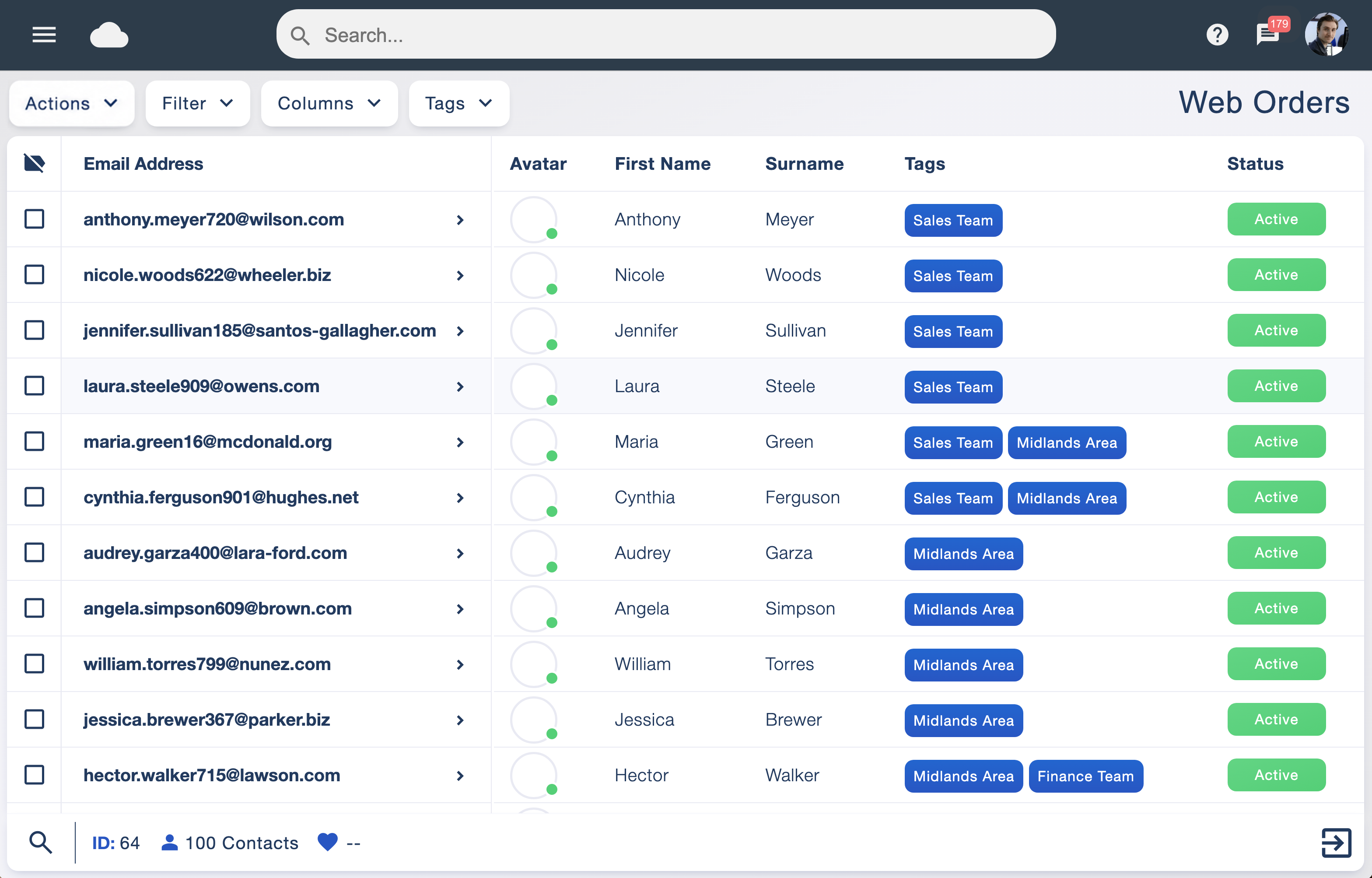Click Active status badge for Audrey Garza
This screenshot has width=1372, height=878.
[x=1276, y=552]
